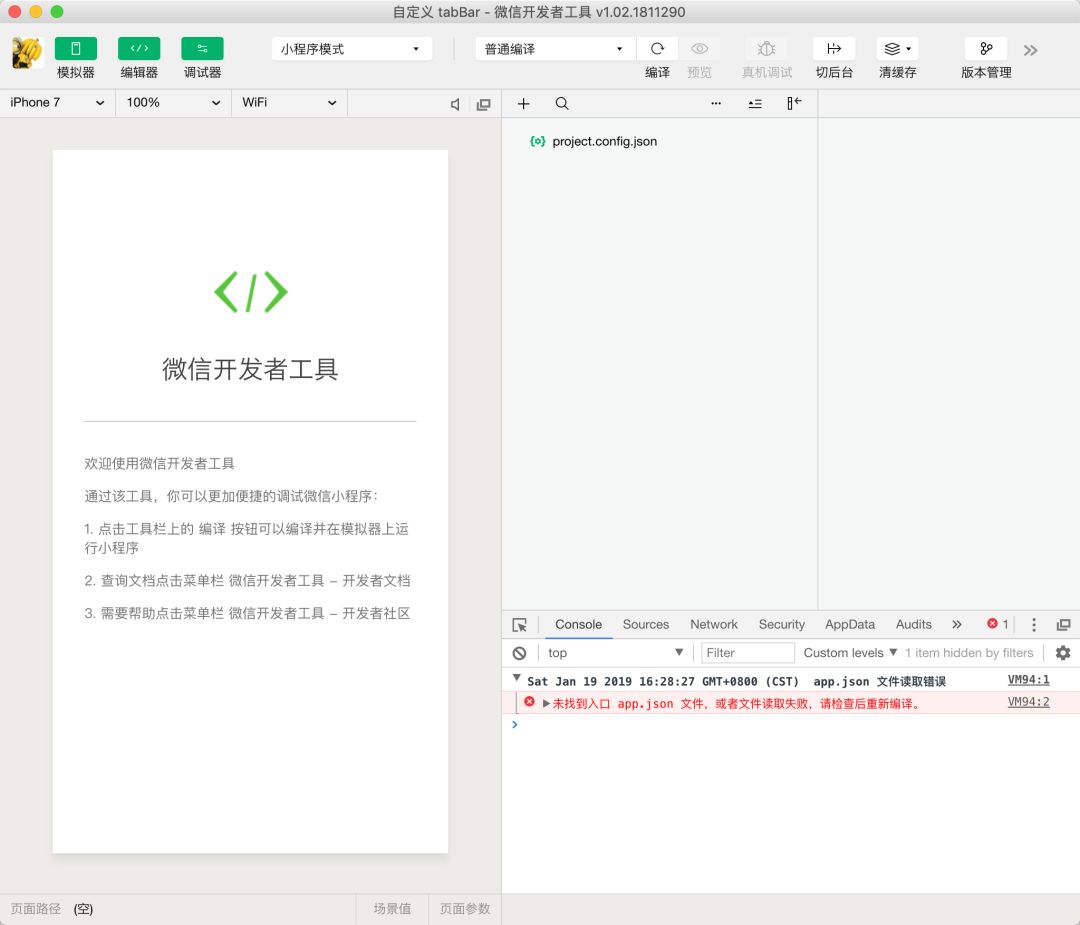Click the red error count indicator
This screenshot has width=1080, height=925.
click(x=997, y=624)
